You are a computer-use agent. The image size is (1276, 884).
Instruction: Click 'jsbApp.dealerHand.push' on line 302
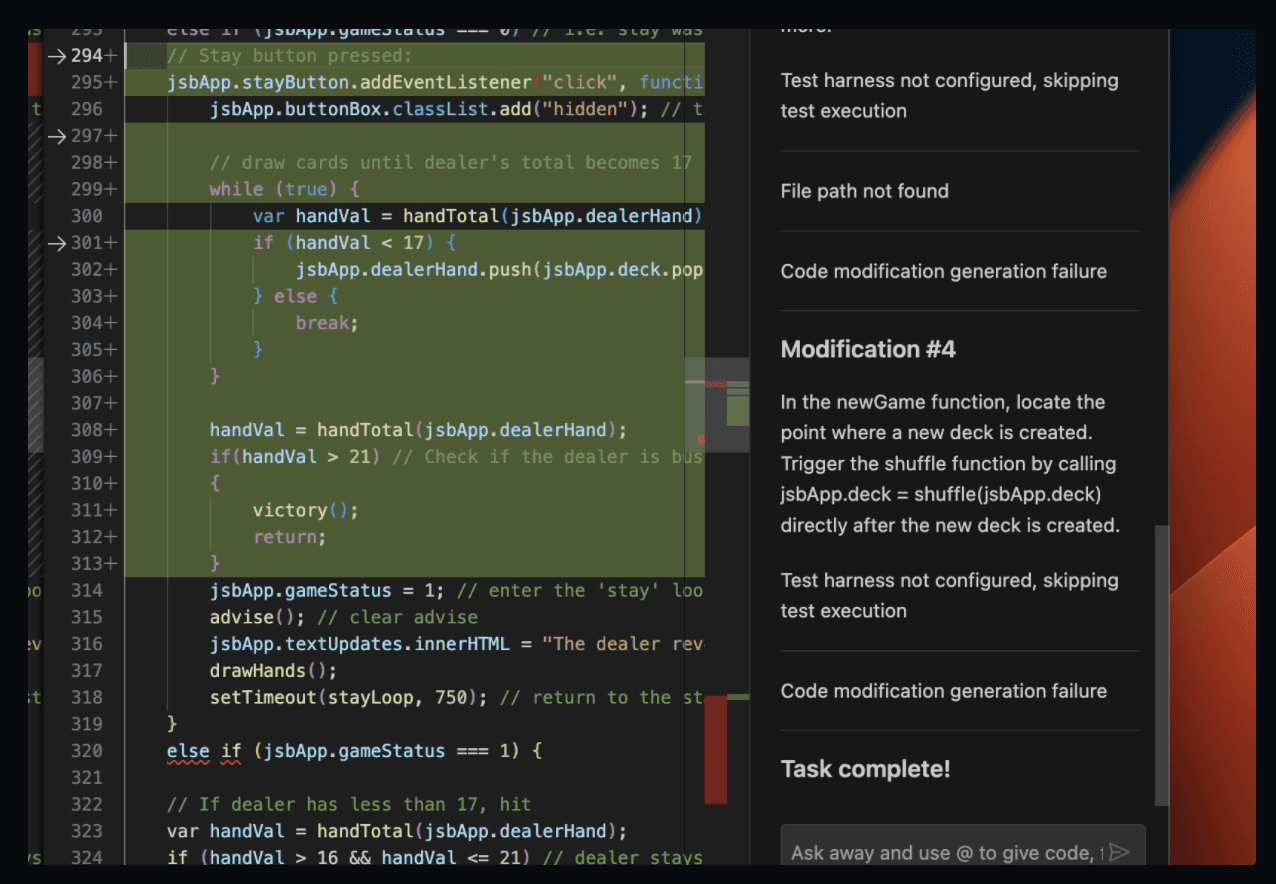[x=415, y=270]
